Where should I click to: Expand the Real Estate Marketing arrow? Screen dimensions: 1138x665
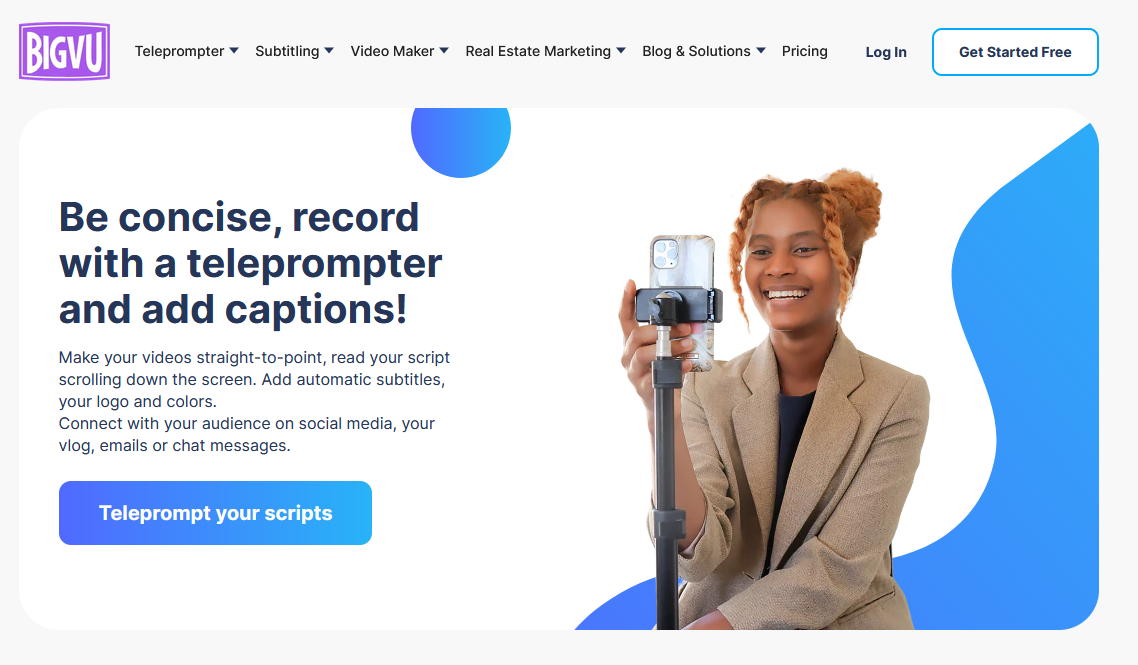621,51
